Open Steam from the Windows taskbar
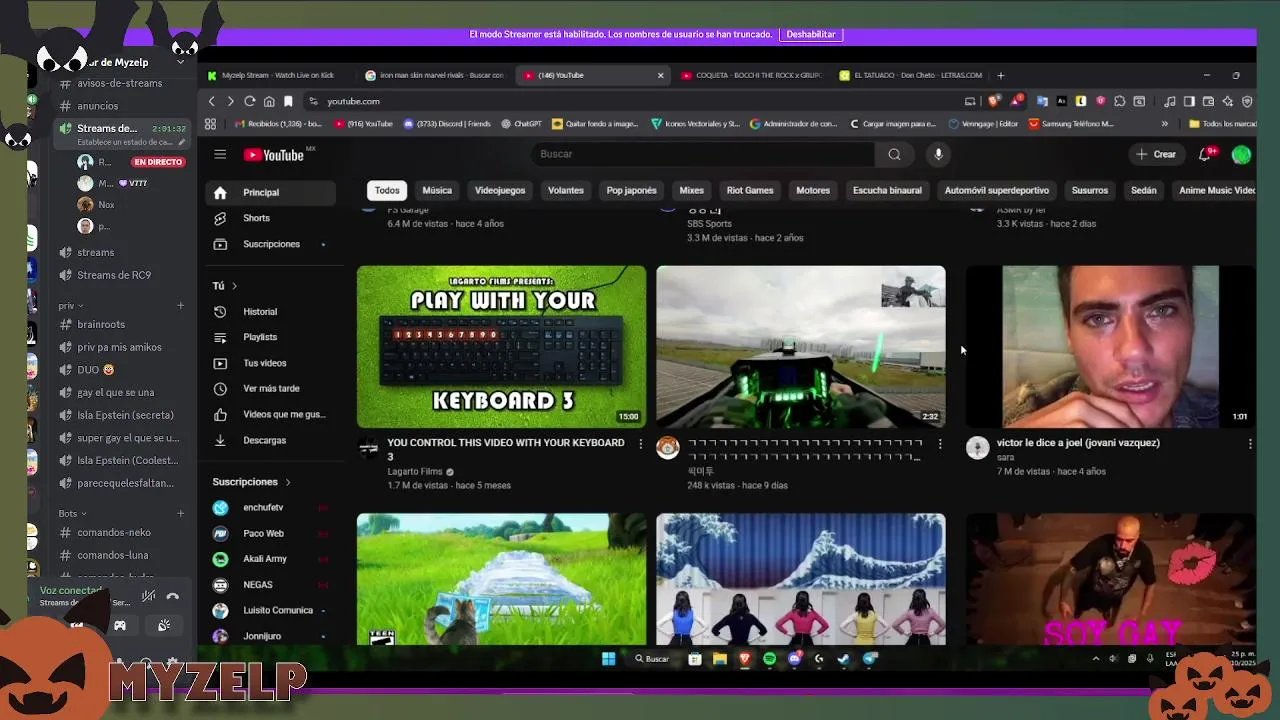Screen dimensions: 1280x720 (844, 658)
